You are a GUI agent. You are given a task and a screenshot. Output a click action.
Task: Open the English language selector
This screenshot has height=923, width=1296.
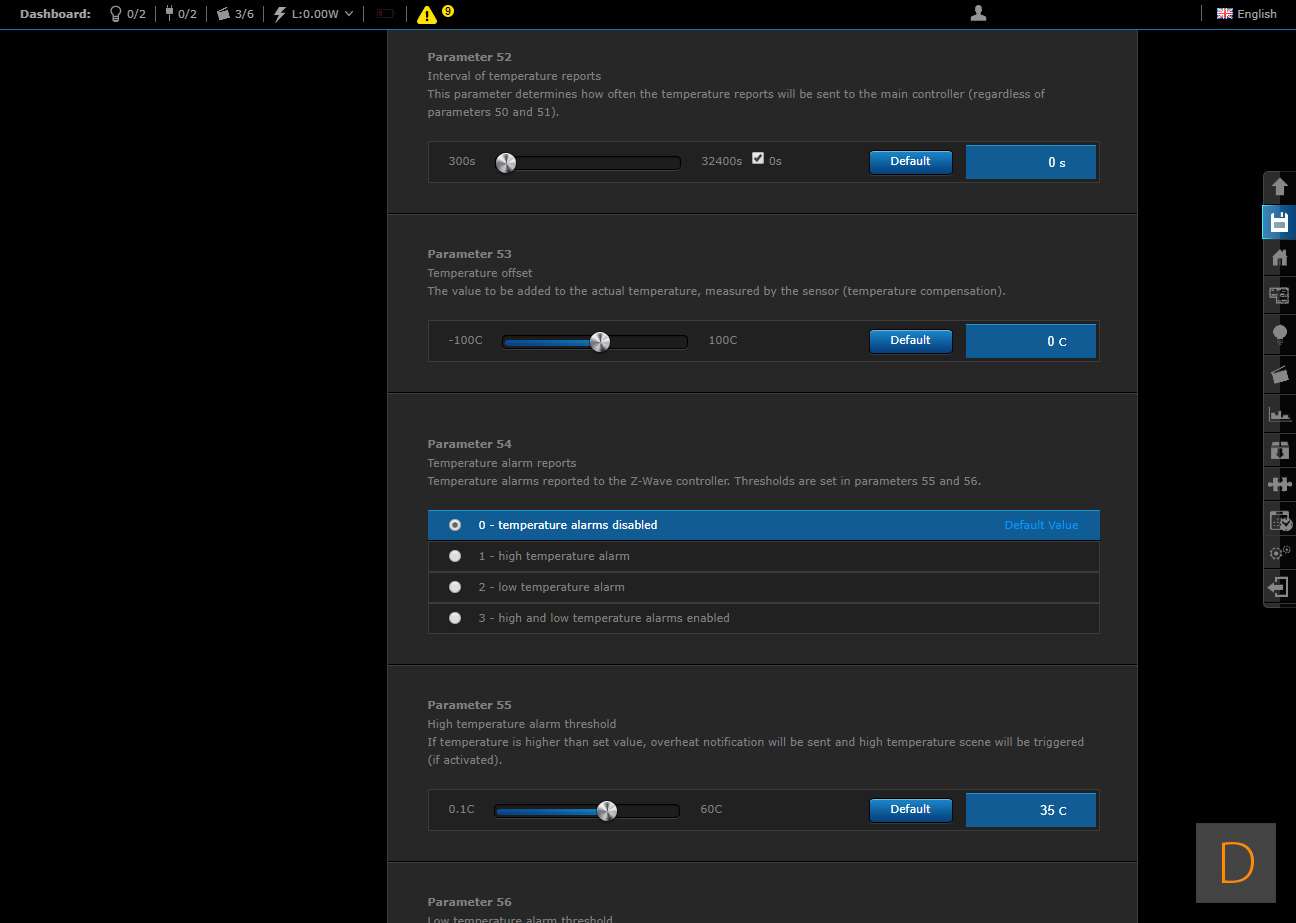(1246, 14)
